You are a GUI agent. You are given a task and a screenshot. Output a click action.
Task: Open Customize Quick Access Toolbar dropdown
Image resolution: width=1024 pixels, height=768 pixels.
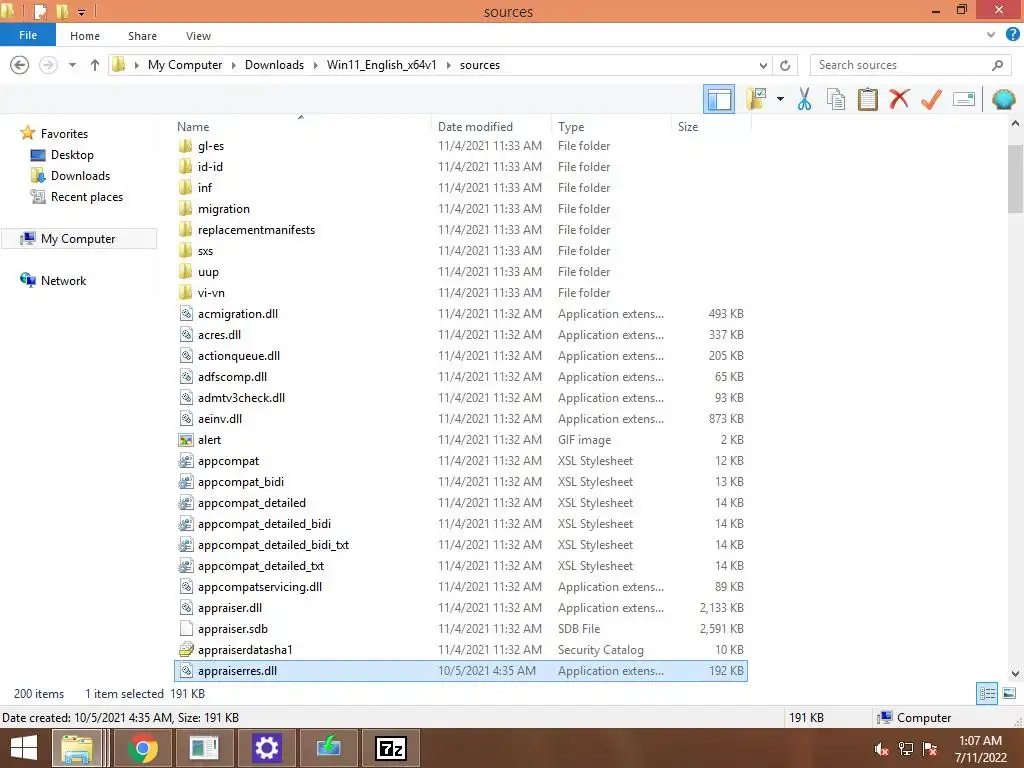[x=82, y=12]
